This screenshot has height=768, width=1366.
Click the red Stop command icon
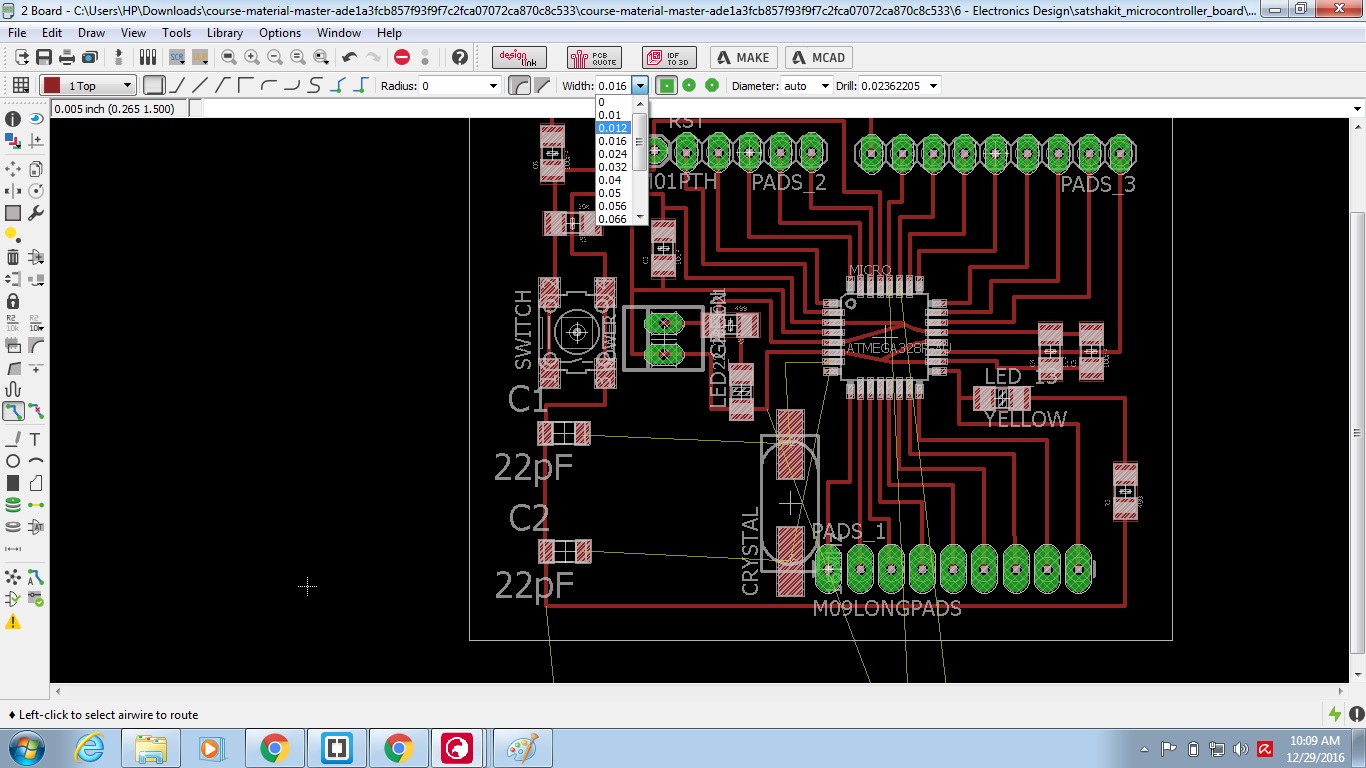tap(402, 57)
